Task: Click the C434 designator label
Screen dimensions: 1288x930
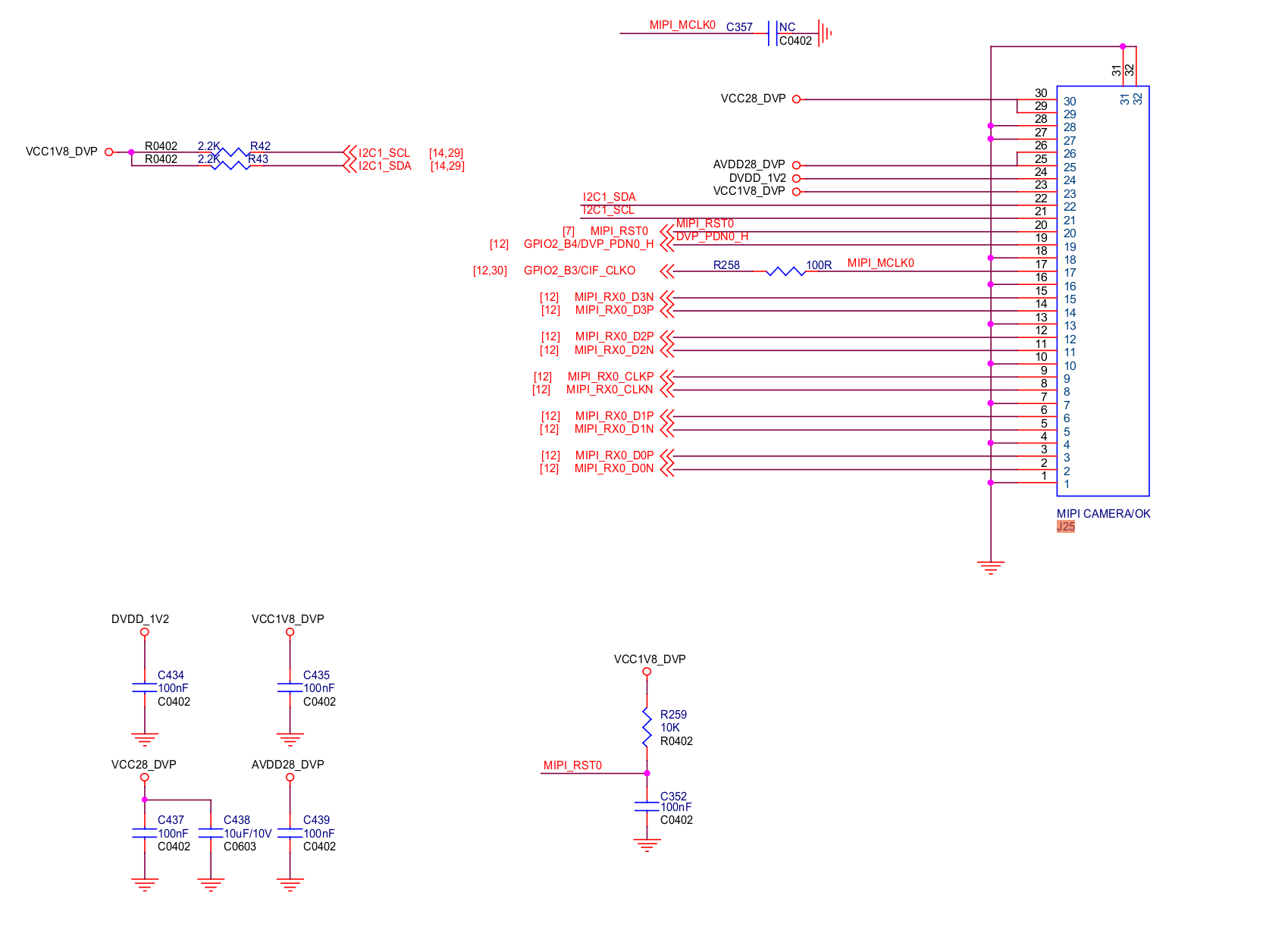Action: pos(171,675)
